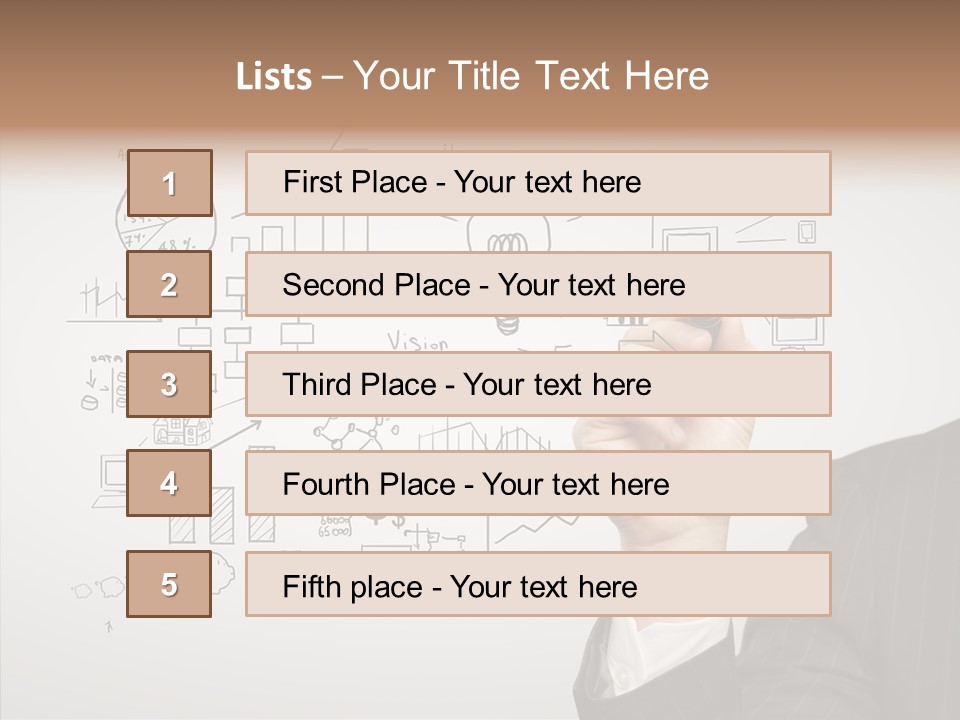Select the number 2 box
The image size is (960, 720).
[169, 285]
